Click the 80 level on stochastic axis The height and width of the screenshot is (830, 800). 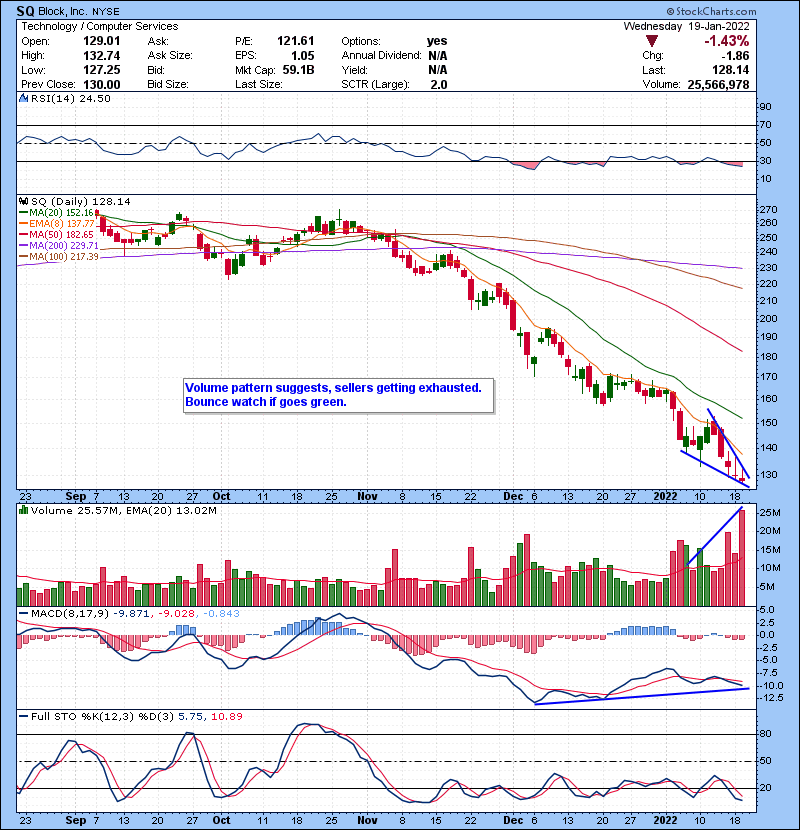[x=766, y=734]
